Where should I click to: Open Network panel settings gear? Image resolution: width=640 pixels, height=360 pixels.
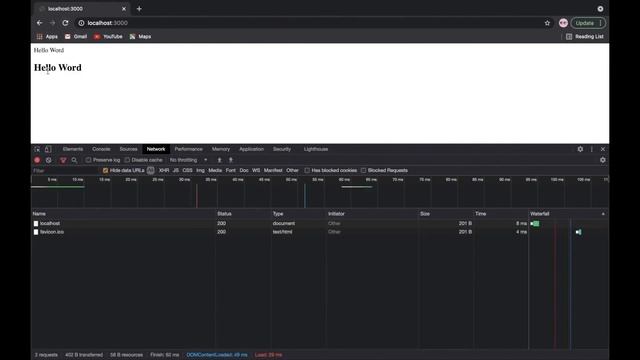(x=603, y=160)
